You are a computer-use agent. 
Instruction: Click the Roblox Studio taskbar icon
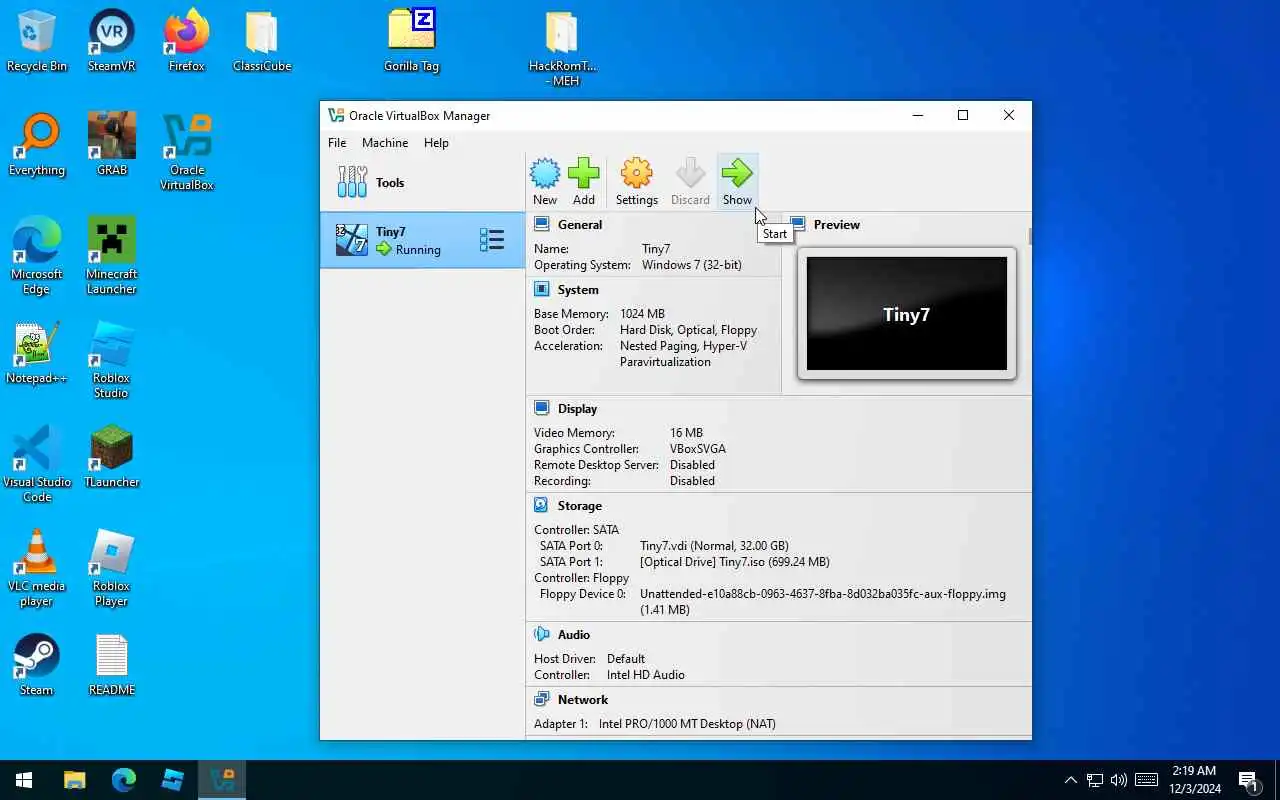(x=173, y=780)
